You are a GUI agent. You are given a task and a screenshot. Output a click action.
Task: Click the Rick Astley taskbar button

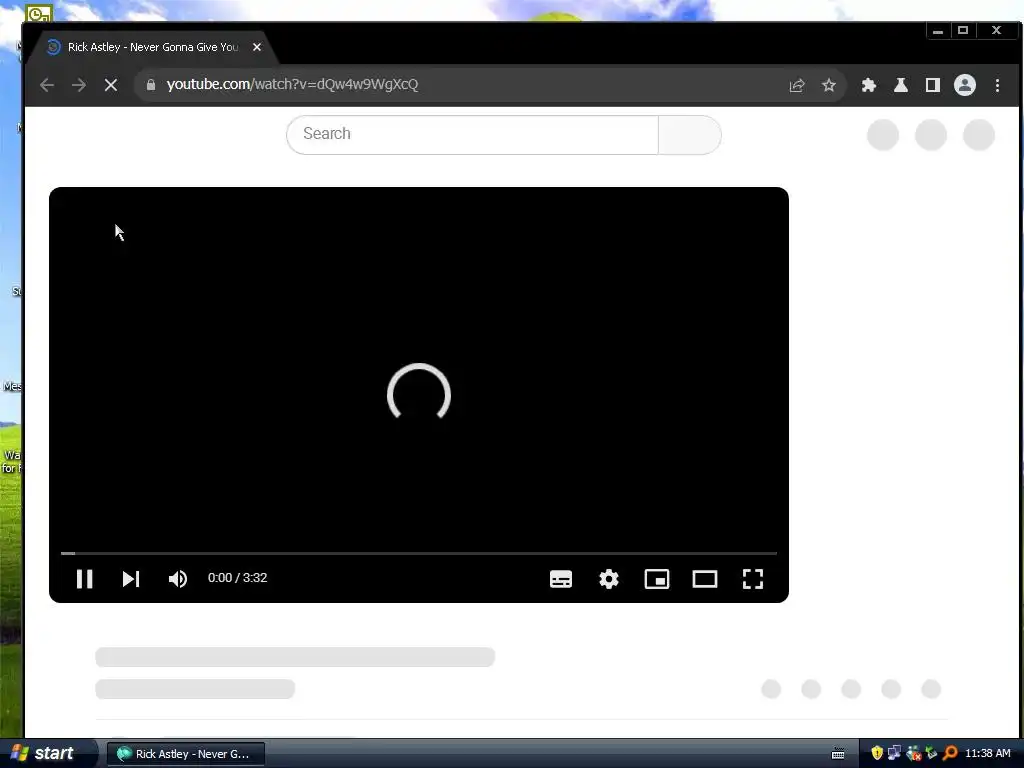186,754
